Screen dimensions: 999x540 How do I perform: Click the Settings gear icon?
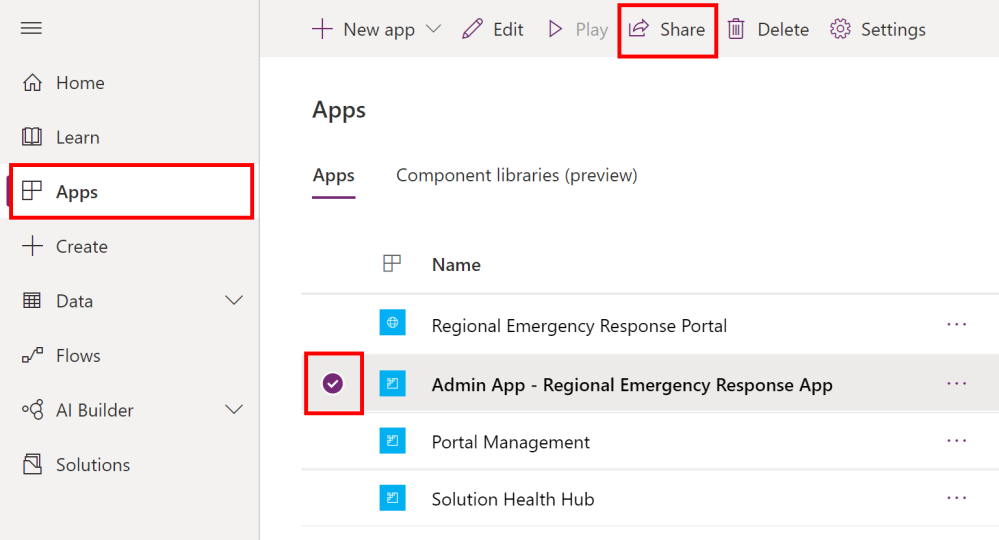click(840, 29)
